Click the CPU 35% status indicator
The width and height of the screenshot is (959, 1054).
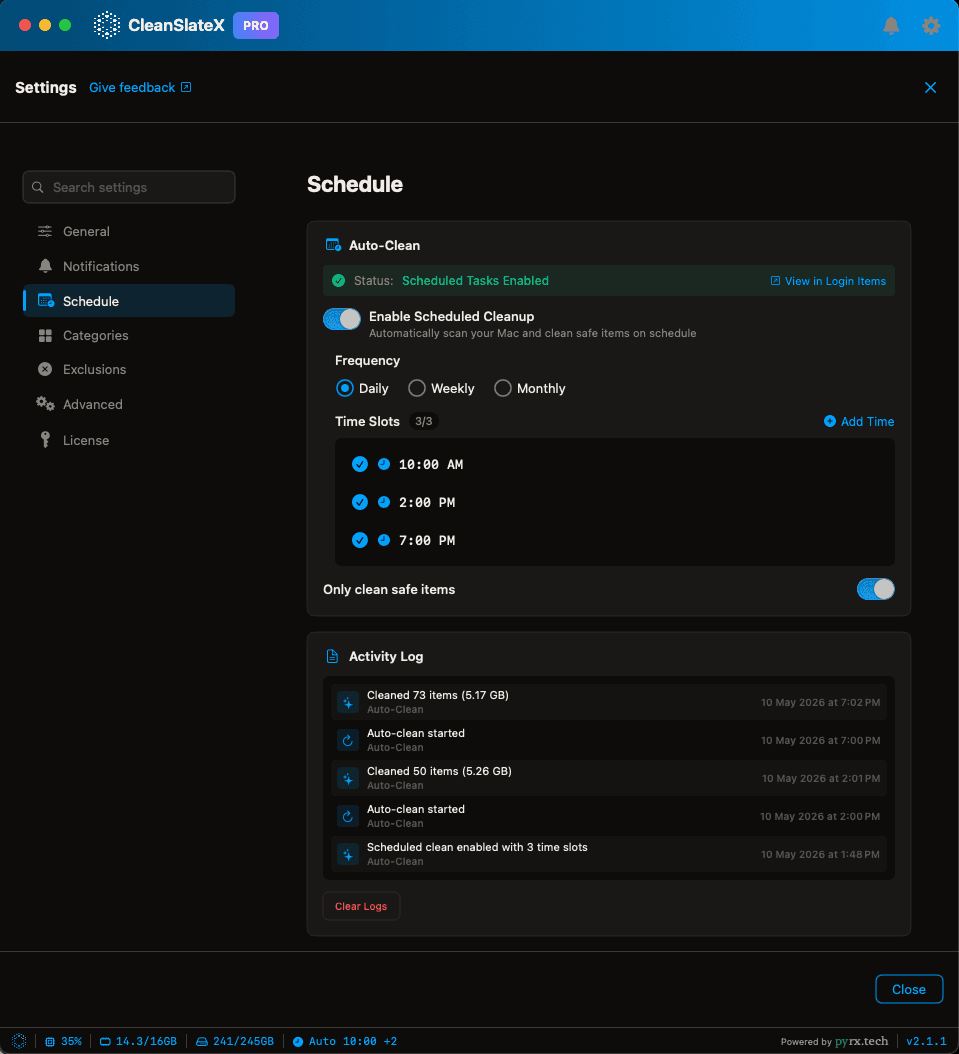click(x=63, y=1041)
